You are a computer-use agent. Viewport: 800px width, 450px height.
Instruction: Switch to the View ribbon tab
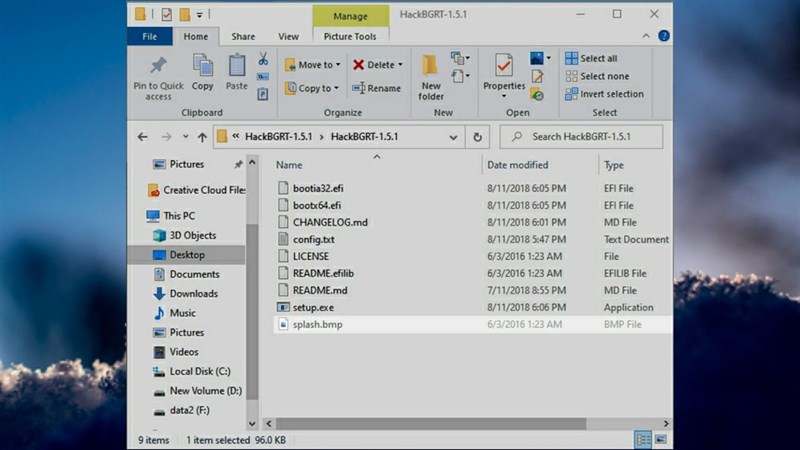288,37
